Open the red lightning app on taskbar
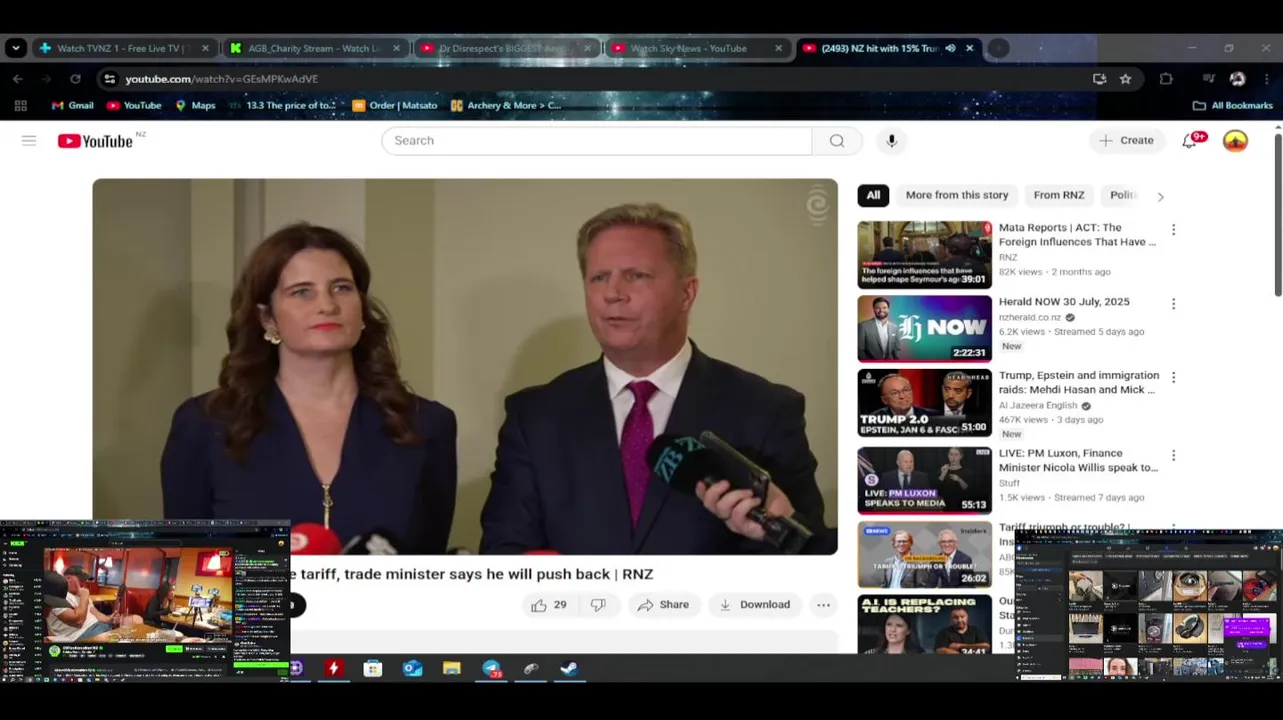Image resolution: width=1283 pixels, height=720 pixels. (334, 669)
